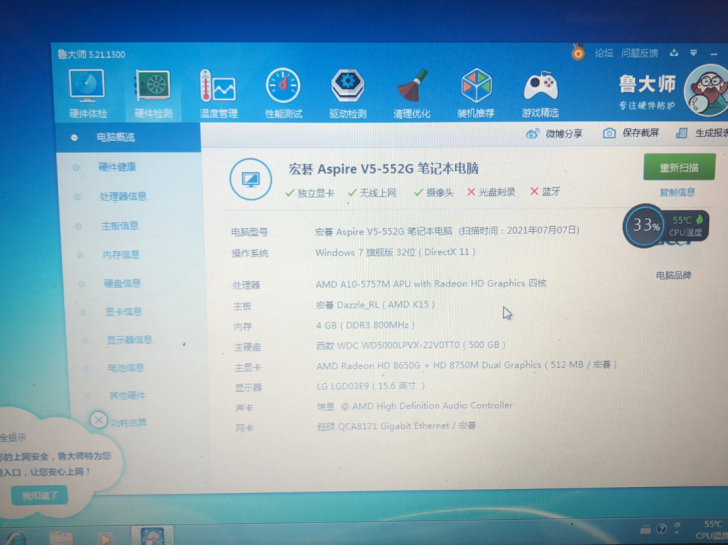Open 温度管理 temperature management

point(218,93)
